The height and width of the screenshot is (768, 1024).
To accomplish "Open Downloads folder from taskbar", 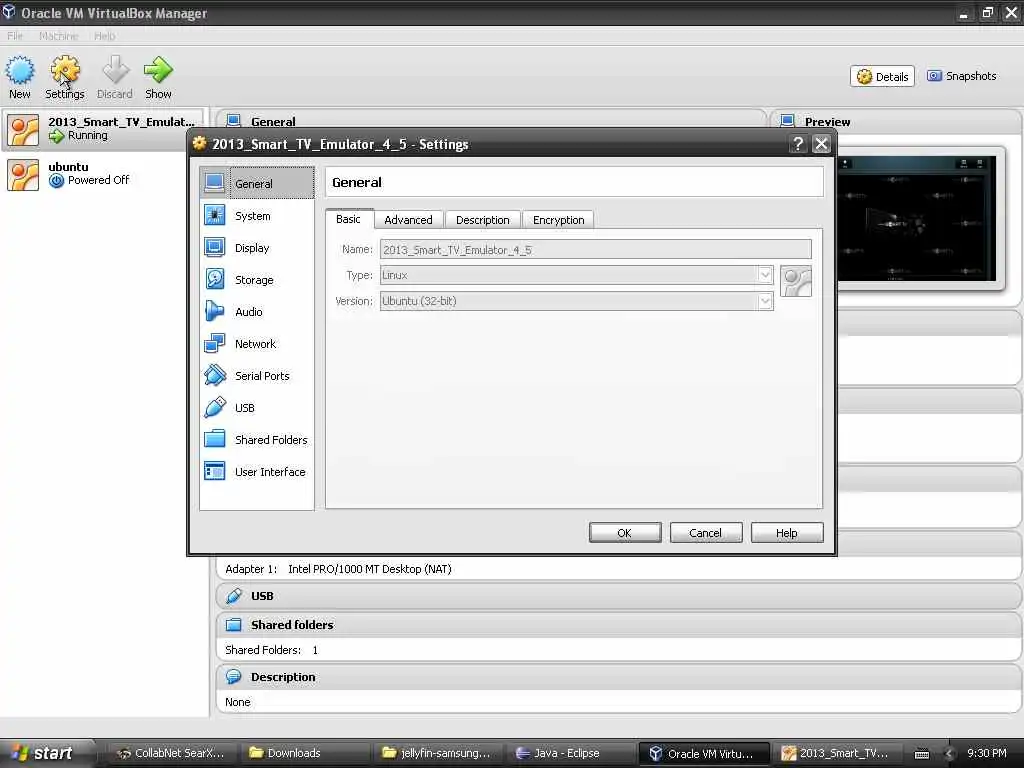I will (x=304, y=753).
